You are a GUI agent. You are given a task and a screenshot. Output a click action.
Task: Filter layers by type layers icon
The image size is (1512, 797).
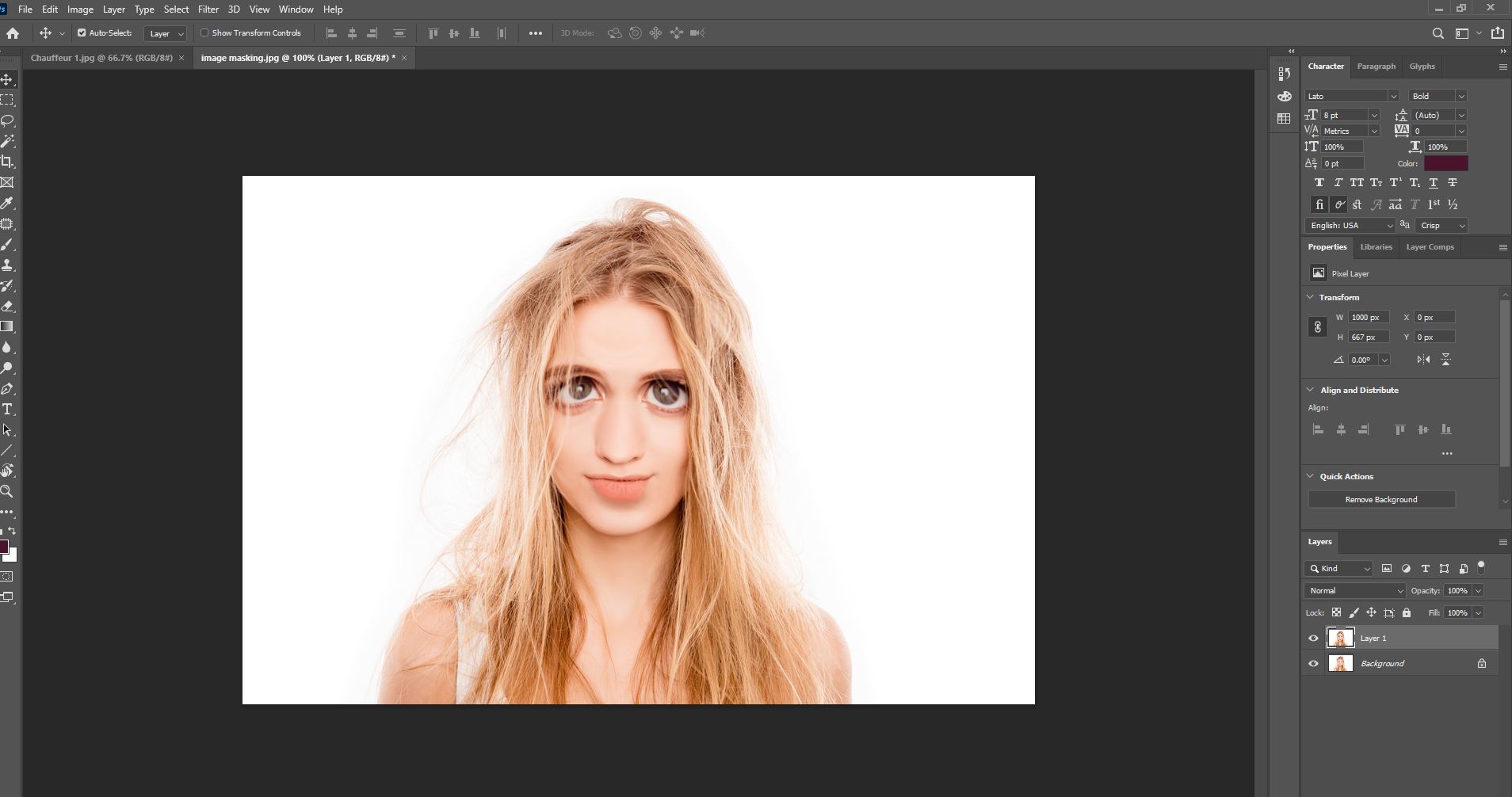[1425, 569]
